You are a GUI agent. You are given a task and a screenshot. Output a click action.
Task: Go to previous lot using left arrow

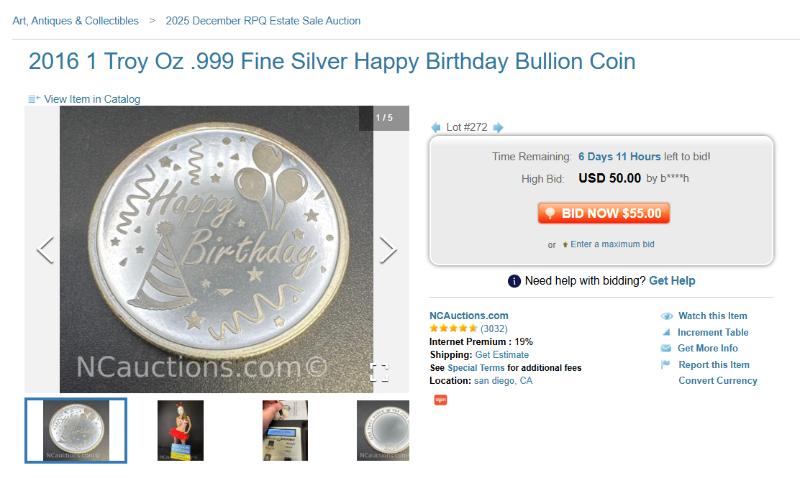point(435,128)
